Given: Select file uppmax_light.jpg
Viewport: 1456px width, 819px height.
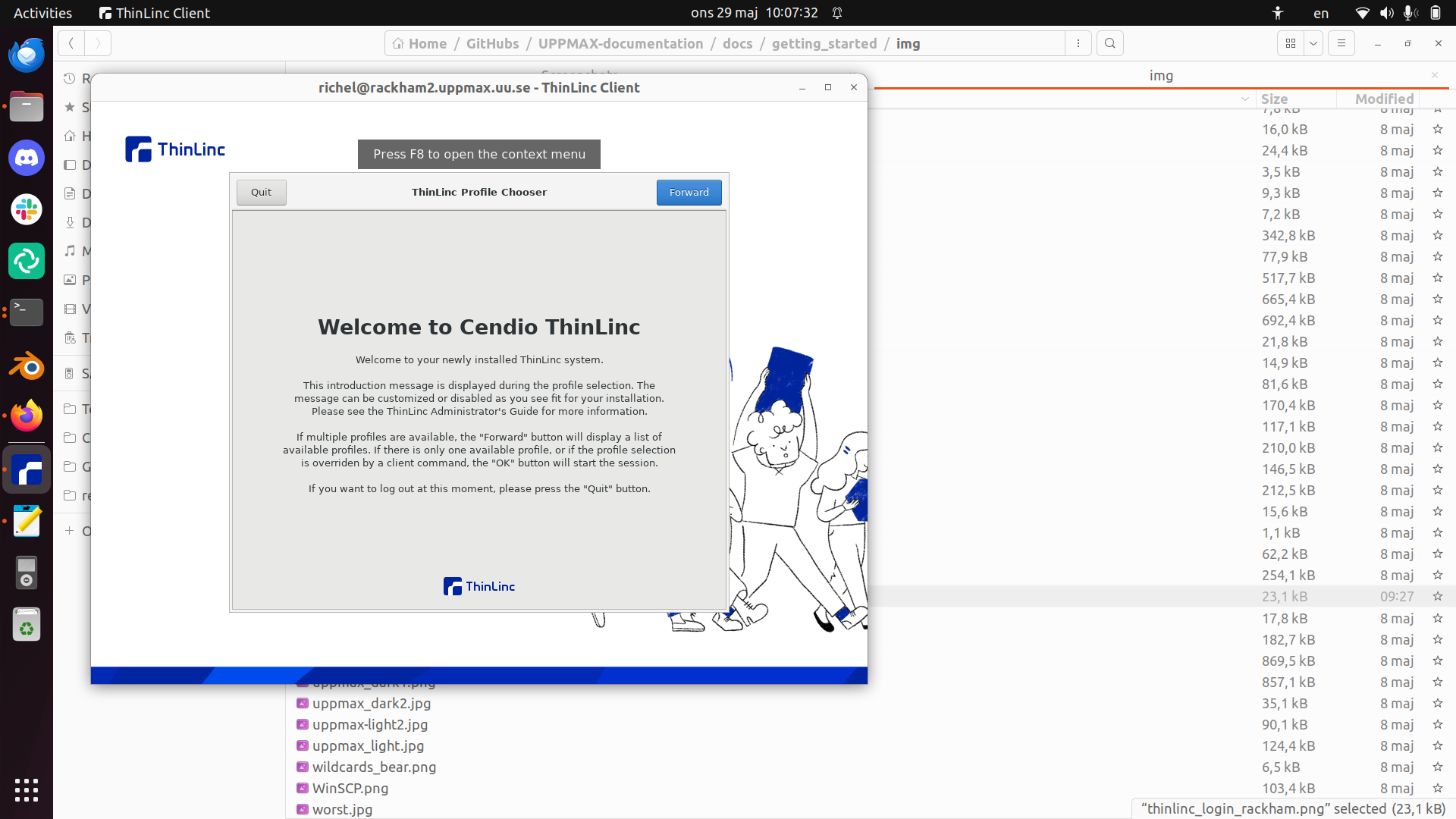Looking at the screenshot, I should coord(368,745).
